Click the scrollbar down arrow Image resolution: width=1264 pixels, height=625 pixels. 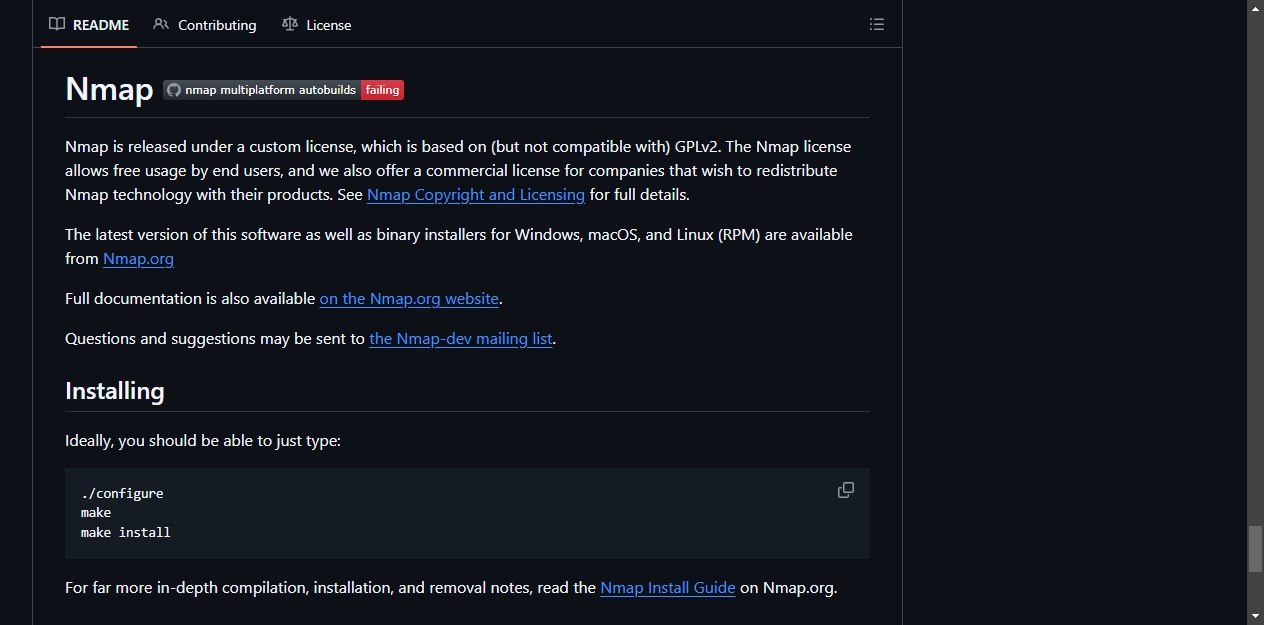tap(1255, 616)
